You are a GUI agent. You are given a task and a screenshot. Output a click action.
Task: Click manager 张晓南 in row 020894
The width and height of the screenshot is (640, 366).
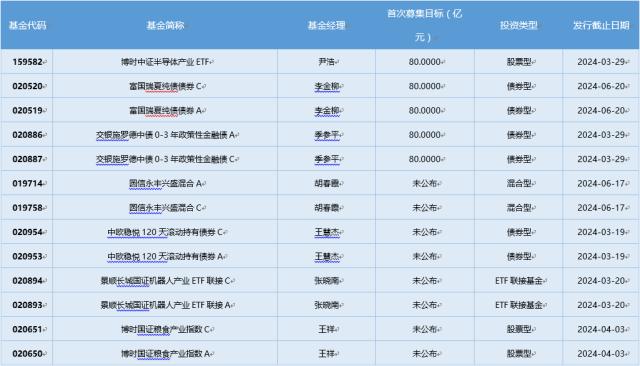pyautogui.click(x=327, y=281)
